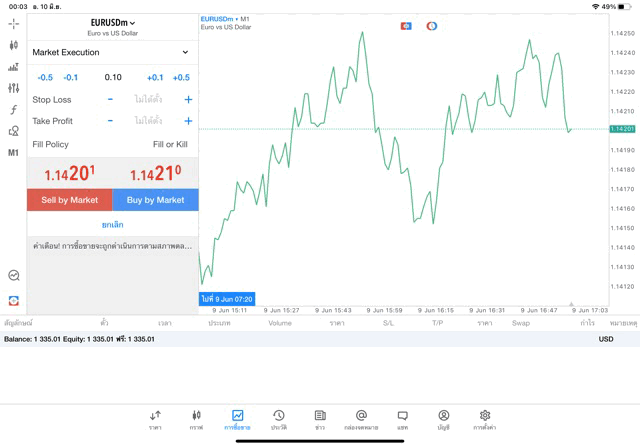This screenshot has width=640, height=447.
Task: Open the History tab clock icon
Action: (x=279, y=419)
